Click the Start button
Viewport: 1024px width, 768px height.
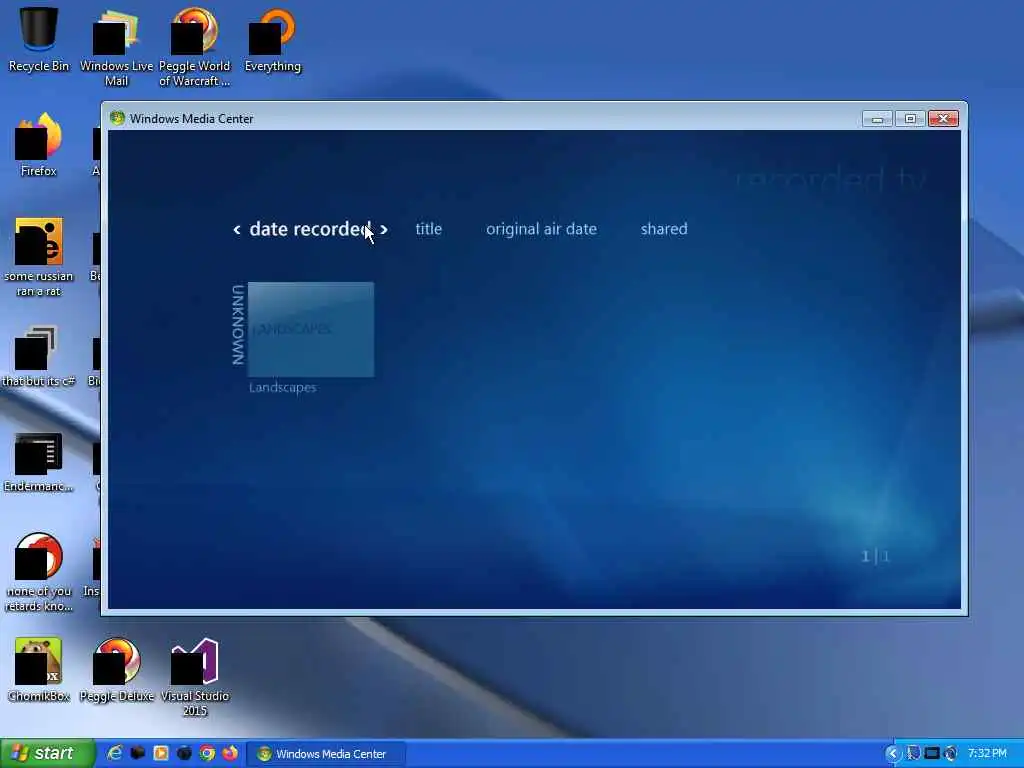pos(47,753)
